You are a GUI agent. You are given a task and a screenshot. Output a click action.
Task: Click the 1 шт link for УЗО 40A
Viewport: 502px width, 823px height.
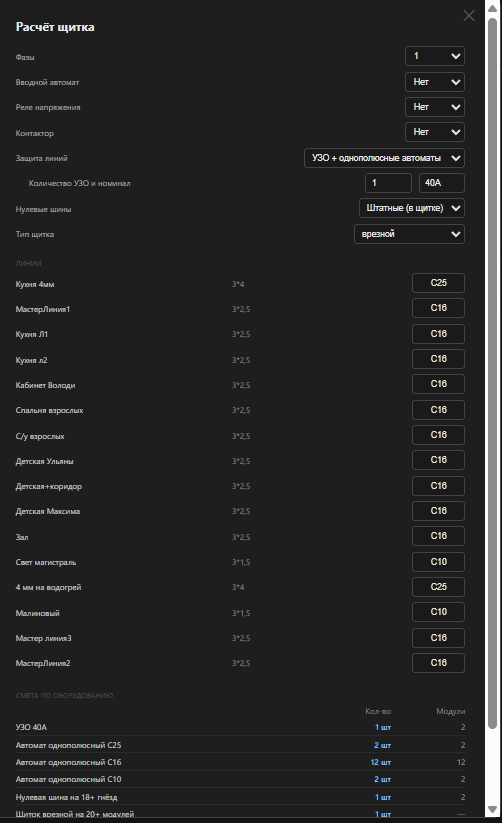383,727
